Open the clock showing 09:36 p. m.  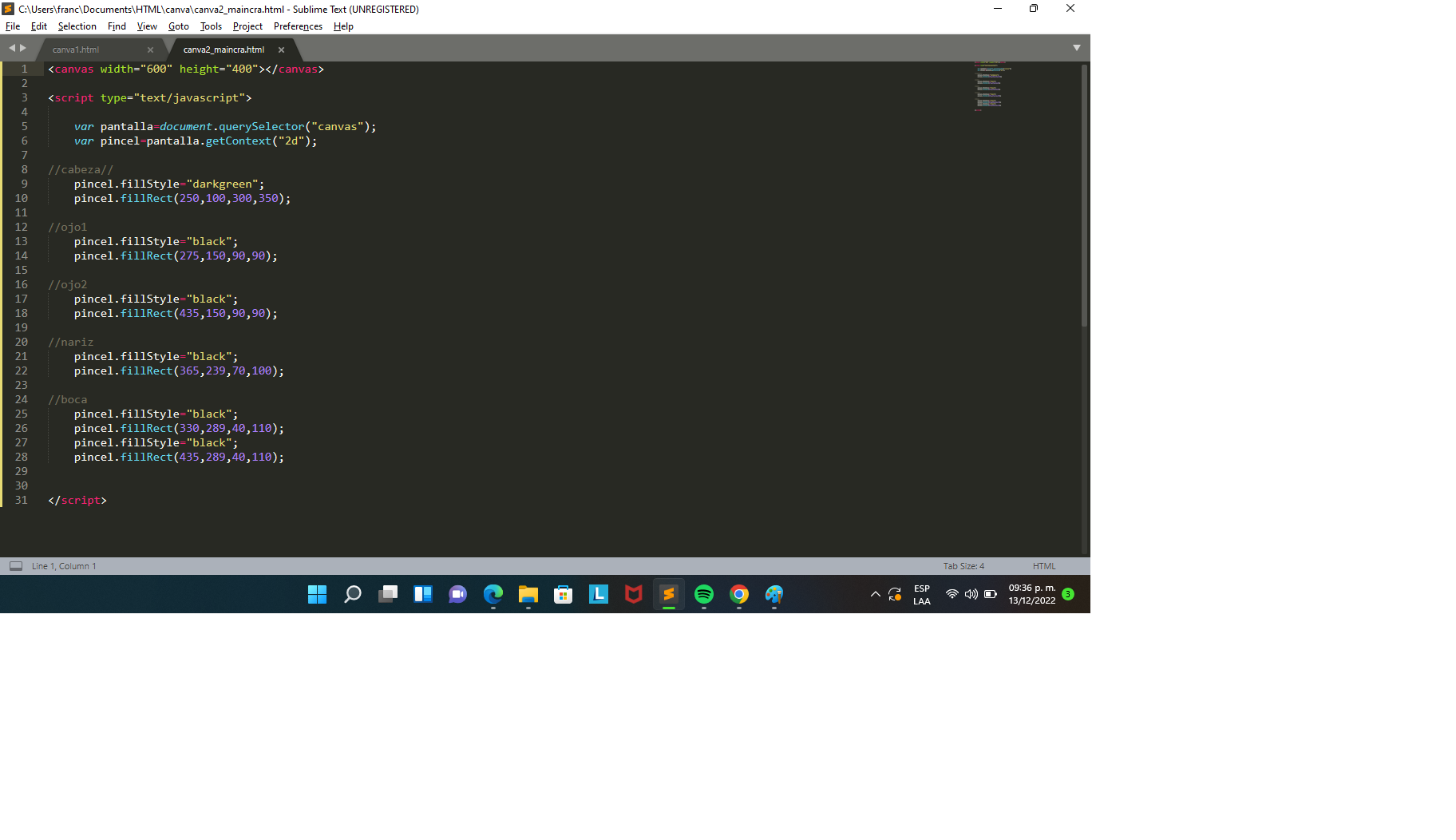[x=1032, y=594]
